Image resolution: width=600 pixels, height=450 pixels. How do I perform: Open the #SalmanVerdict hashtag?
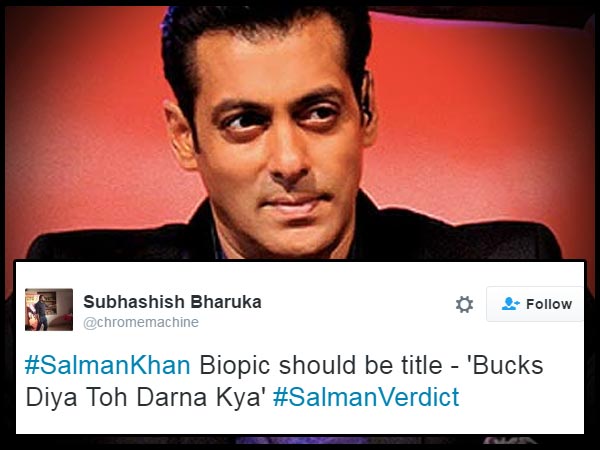366,397
